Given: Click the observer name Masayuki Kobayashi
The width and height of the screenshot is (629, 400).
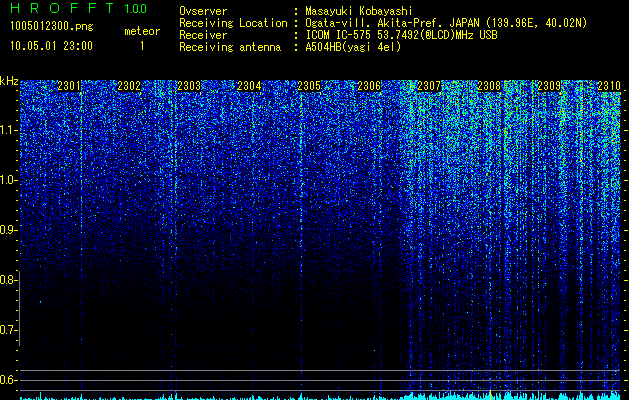Looking at the screenshot, I should [x=359, y=11].
